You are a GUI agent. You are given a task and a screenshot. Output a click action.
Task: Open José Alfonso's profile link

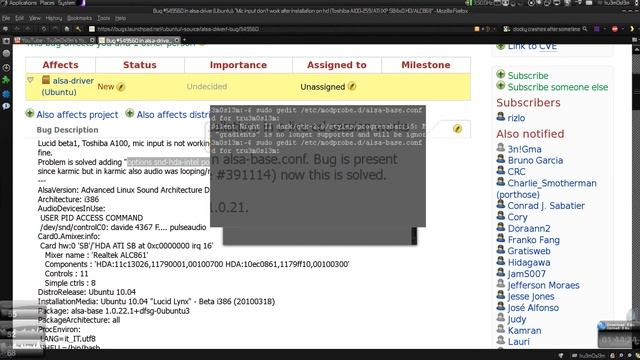coord(533,308)
